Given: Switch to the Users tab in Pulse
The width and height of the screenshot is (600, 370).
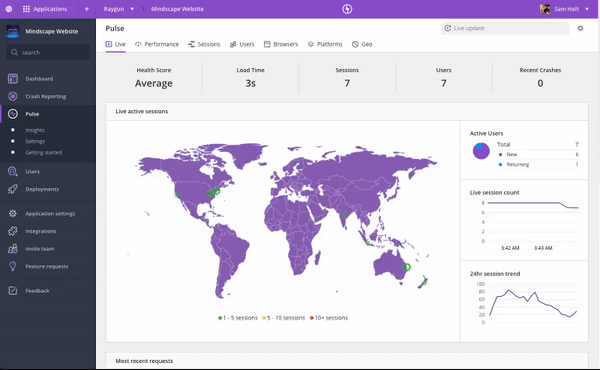Looking at the screenshot, I should click(242, 44).
